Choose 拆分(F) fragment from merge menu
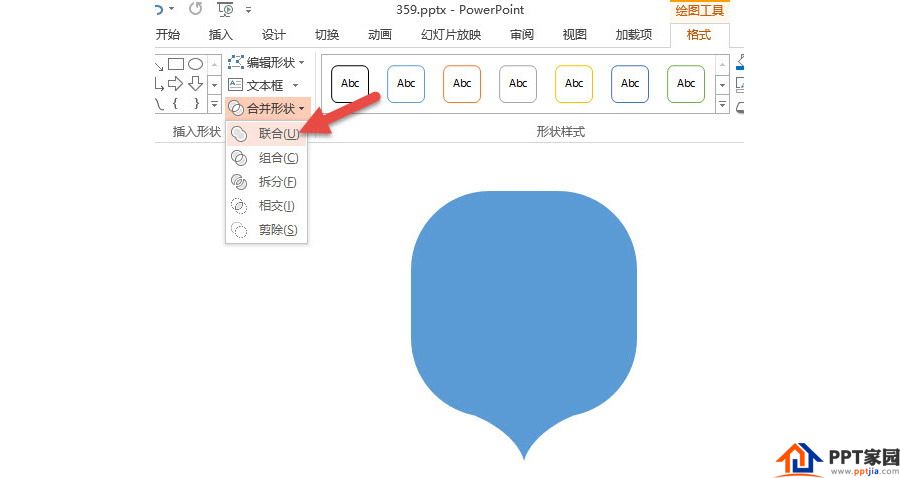Image resolution: width=900 pixels, height=478 pixels. pyautogui.click(x=266, y=182)
